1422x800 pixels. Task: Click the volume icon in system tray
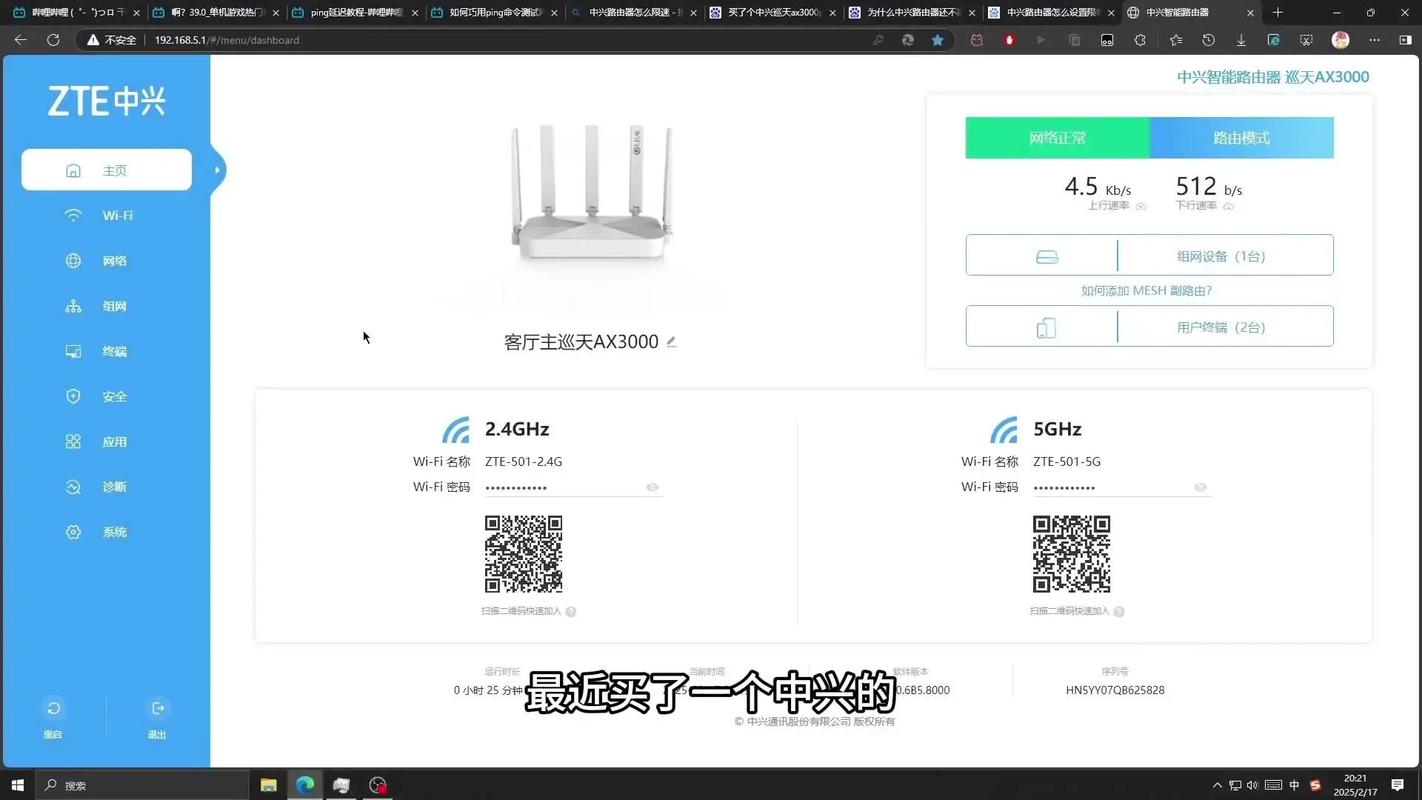(1253, 785)
